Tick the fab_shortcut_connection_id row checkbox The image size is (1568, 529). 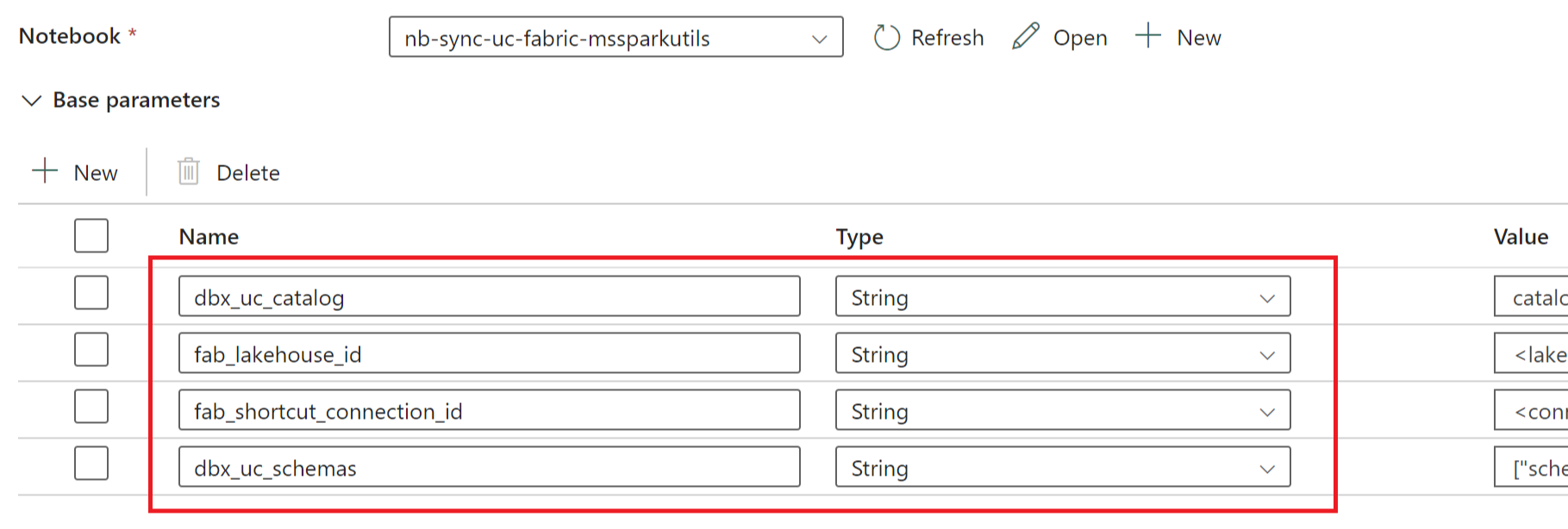tap(91, 407)
